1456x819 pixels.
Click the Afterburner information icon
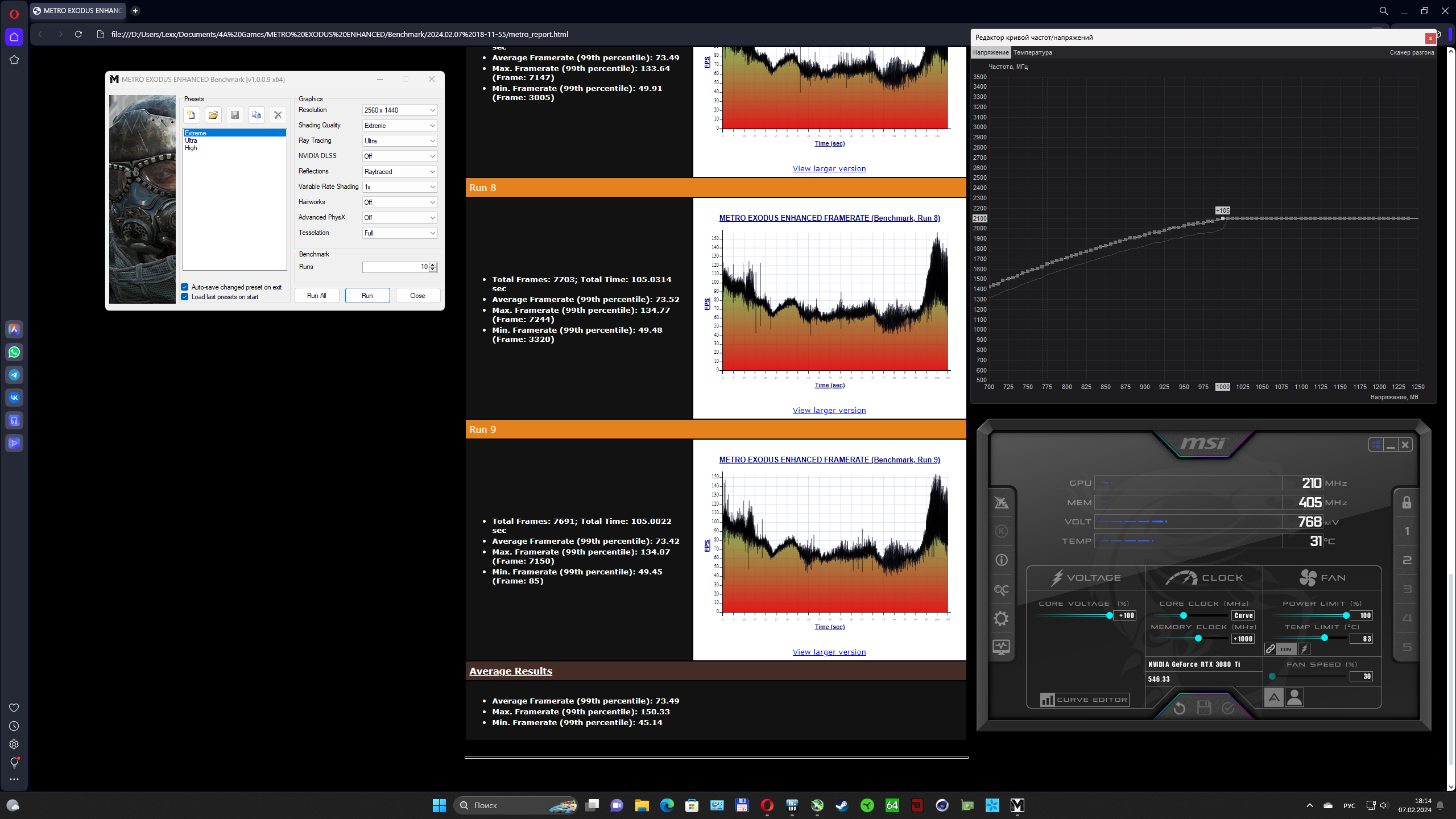(1001, 560)
